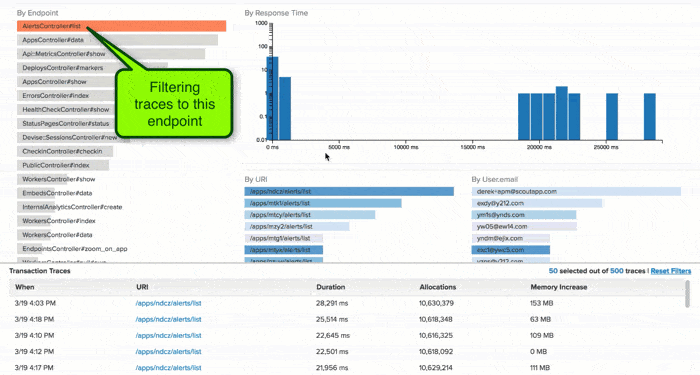Filter by user derek+apm@scoutapp.com
This screenshot has width=700, height=375.
576,192
